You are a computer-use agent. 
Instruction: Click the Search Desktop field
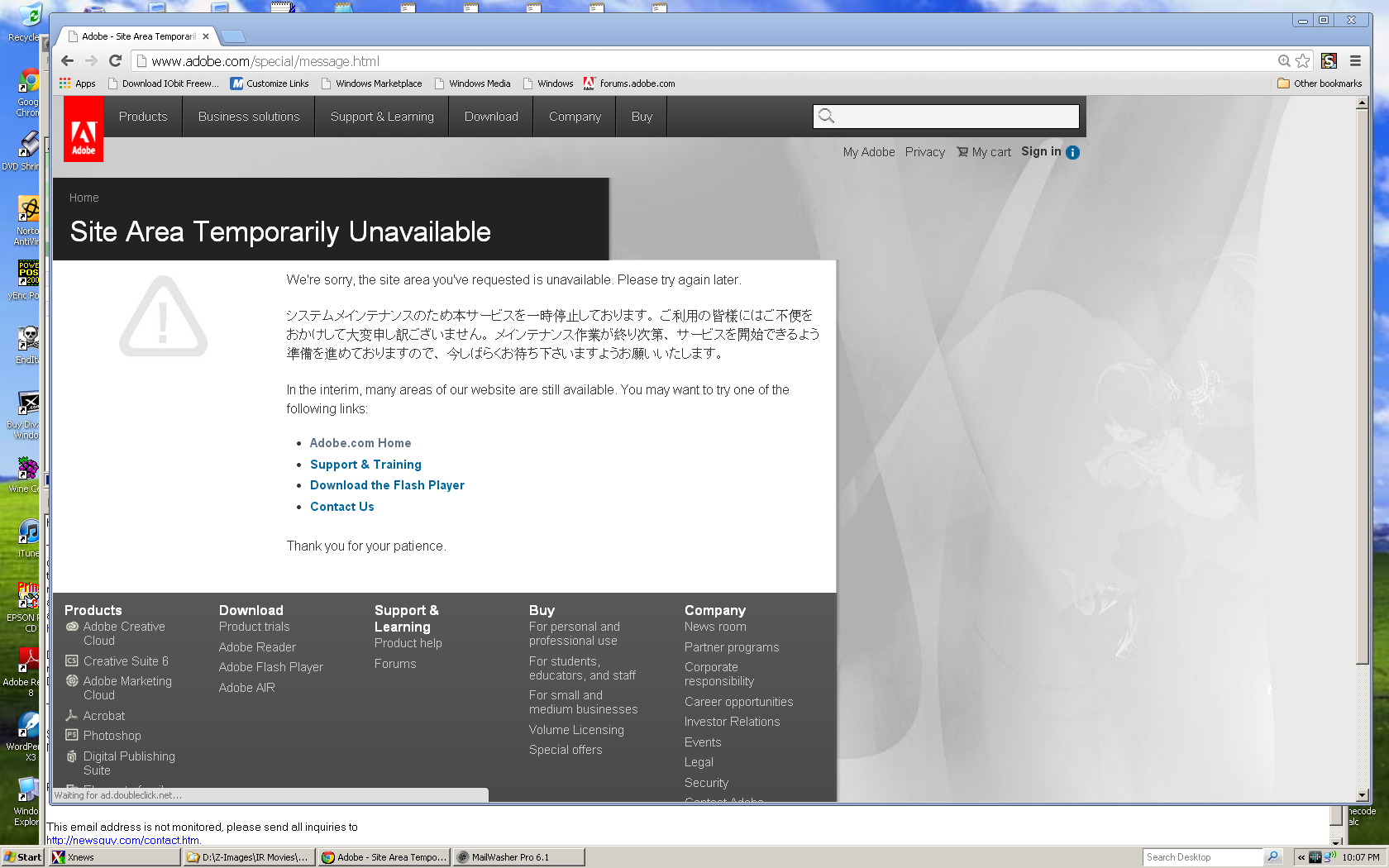1203,857
